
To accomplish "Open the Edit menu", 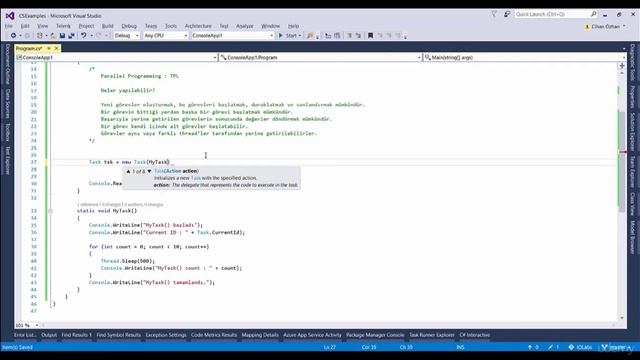I will pyautogui.click(x=25, y=26).
